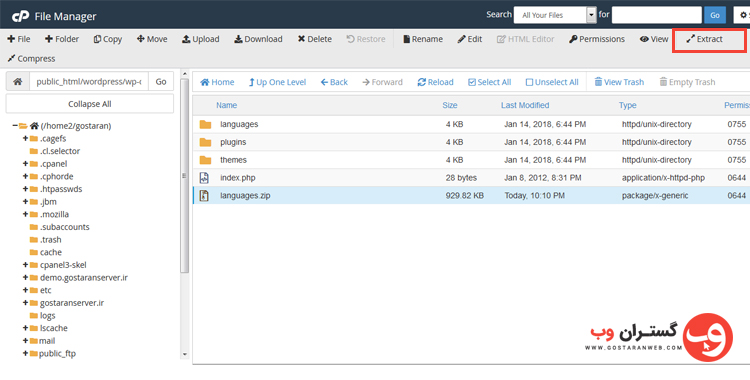750x380 pixels.
Task: Select .subaccounts in the tree
Action: (x=65, y=227)
